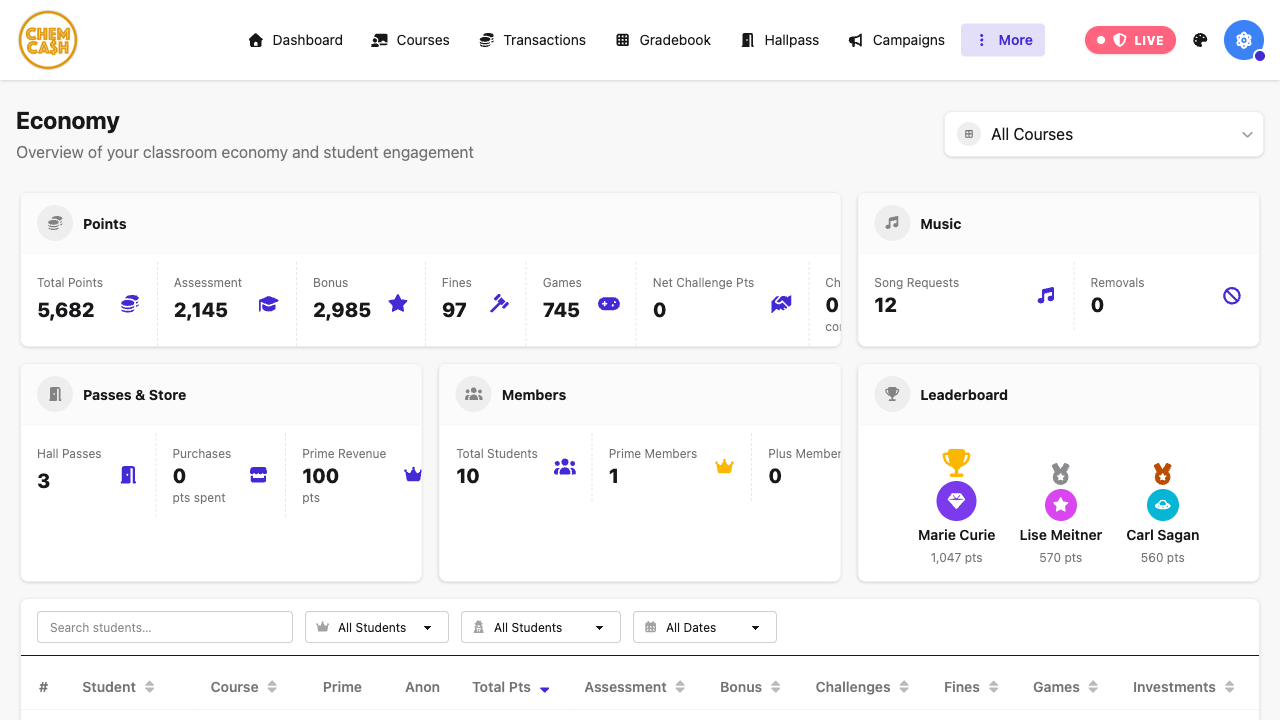This screenshot has height=720, width=1280.
Task: Open the Dashboard page
Action: coord(295,40)
